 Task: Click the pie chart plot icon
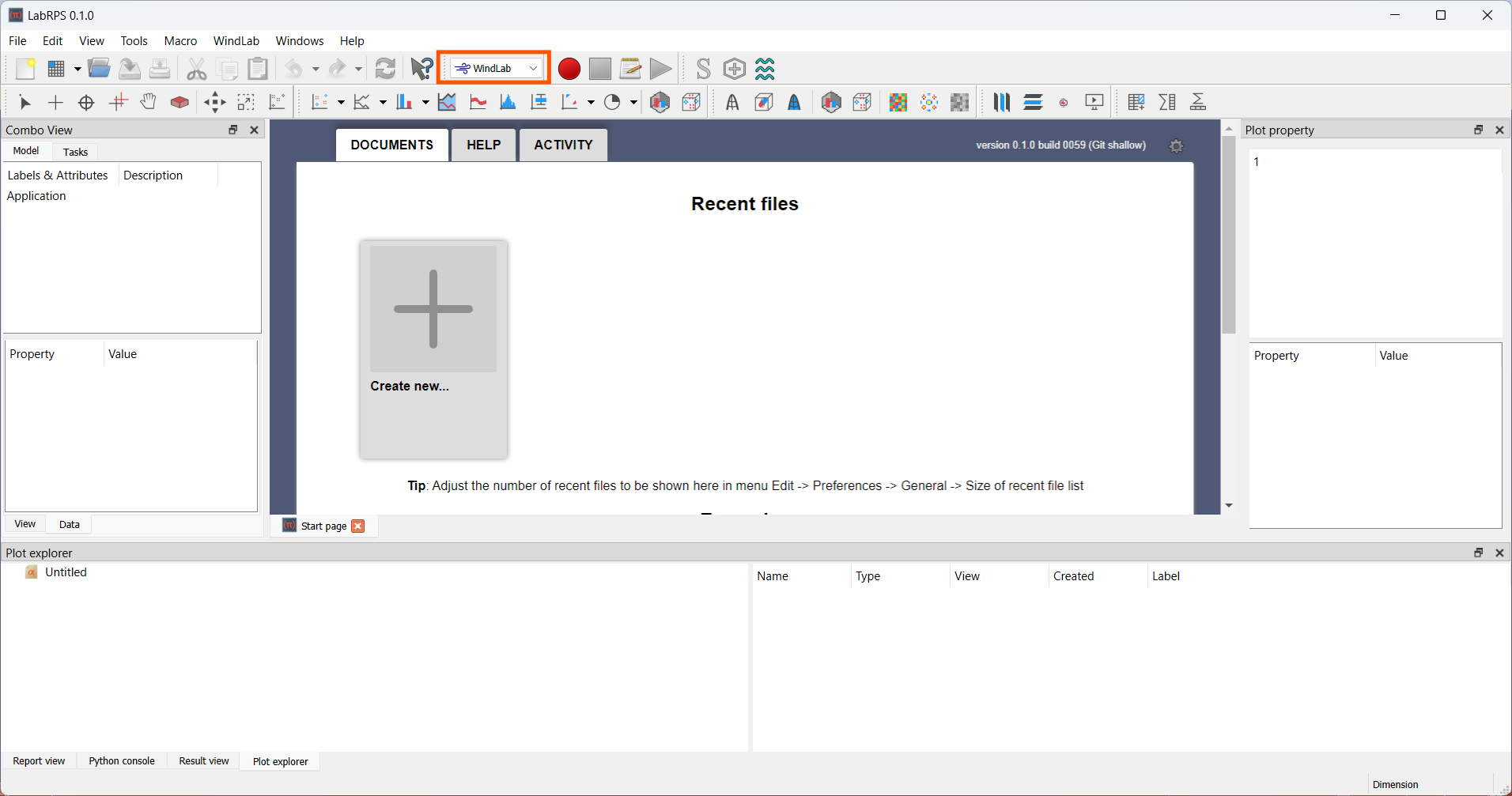(x=612, y=102)
